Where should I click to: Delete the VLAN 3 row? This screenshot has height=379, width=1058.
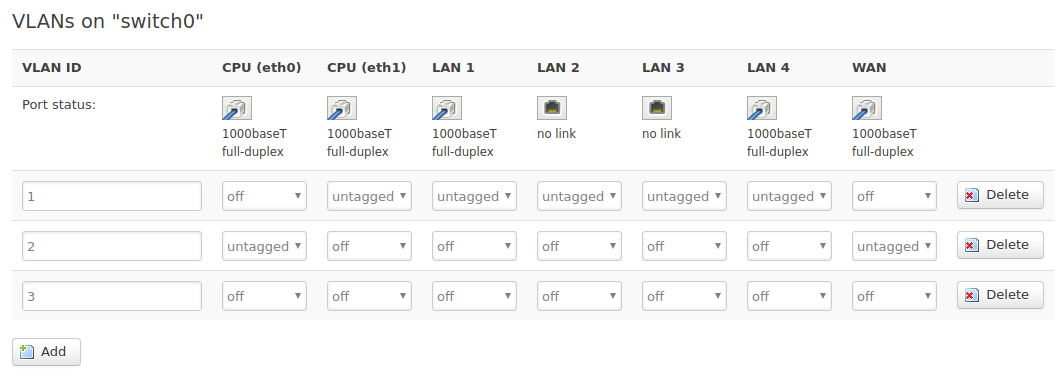1000,295
